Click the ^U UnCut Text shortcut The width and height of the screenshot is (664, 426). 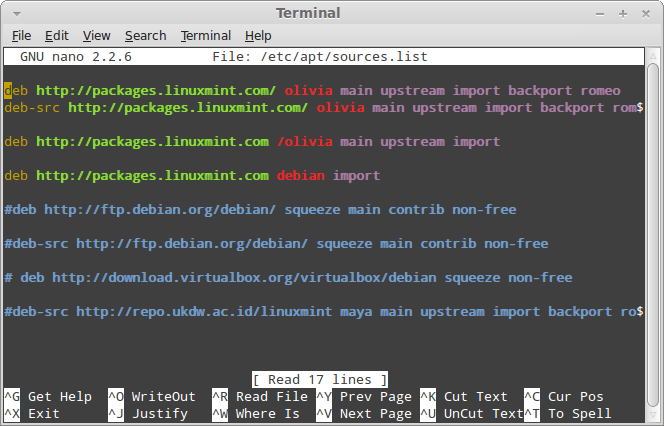point(472,413)
